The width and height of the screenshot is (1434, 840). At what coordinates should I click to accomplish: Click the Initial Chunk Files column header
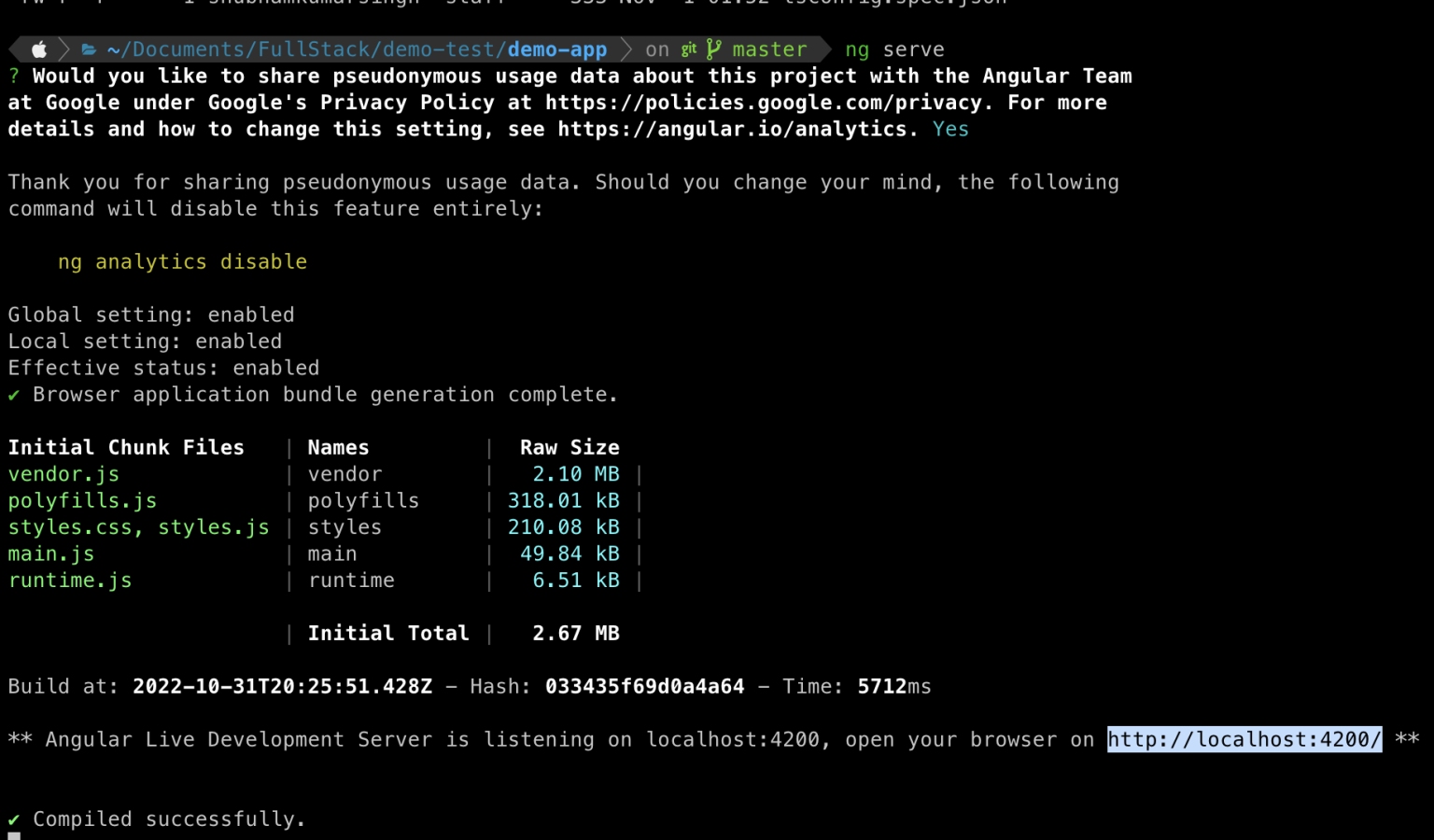pos(126,448)
